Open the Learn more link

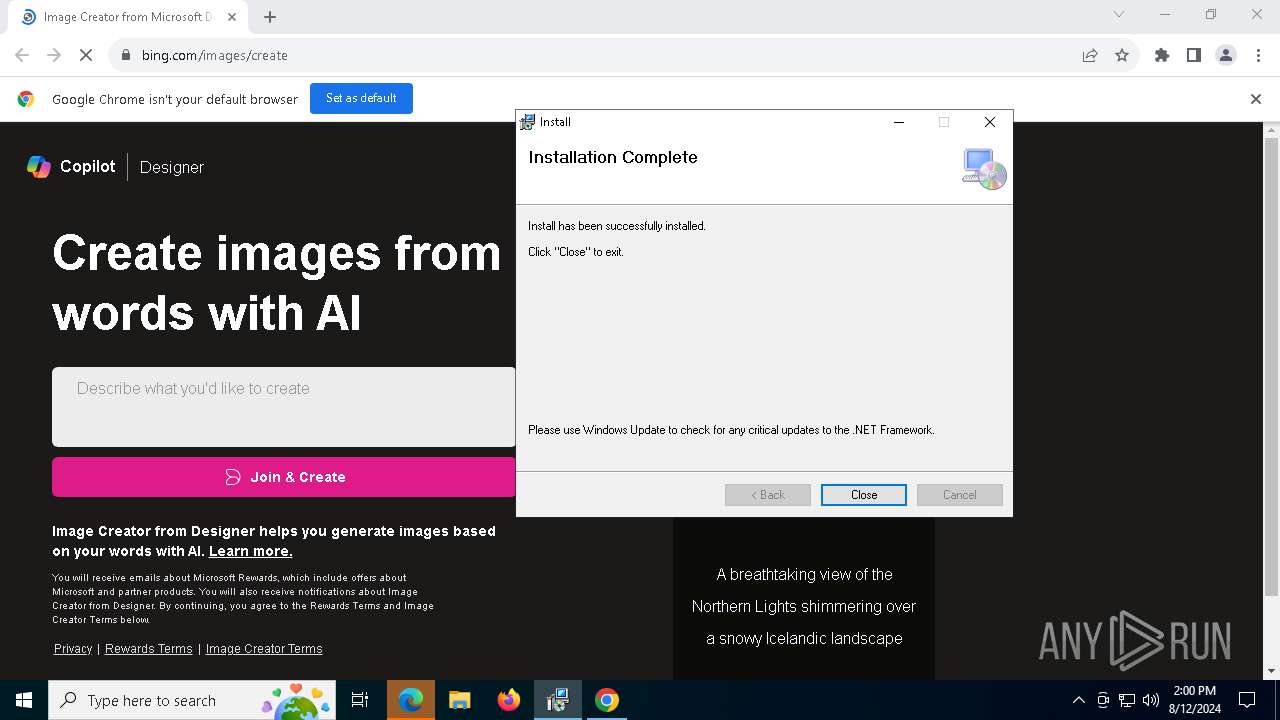(251, 551)
